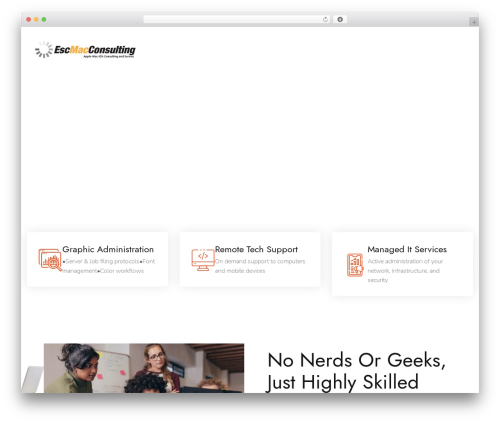Click the Managed It Services phone icon
The width and height of the screenshot is (500, 423).
[x=355, y=265]
